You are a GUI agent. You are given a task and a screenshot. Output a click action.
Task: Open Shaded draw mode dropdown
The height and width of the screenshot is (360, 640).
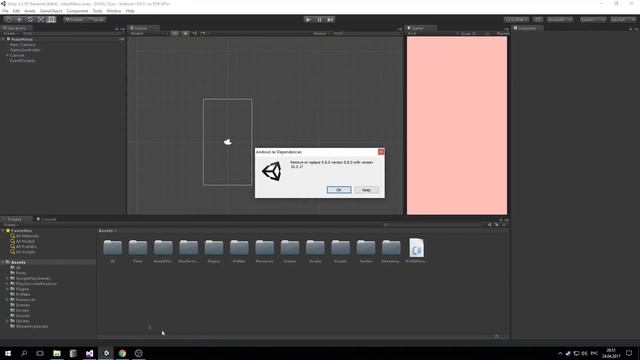(x=149, y=33)
